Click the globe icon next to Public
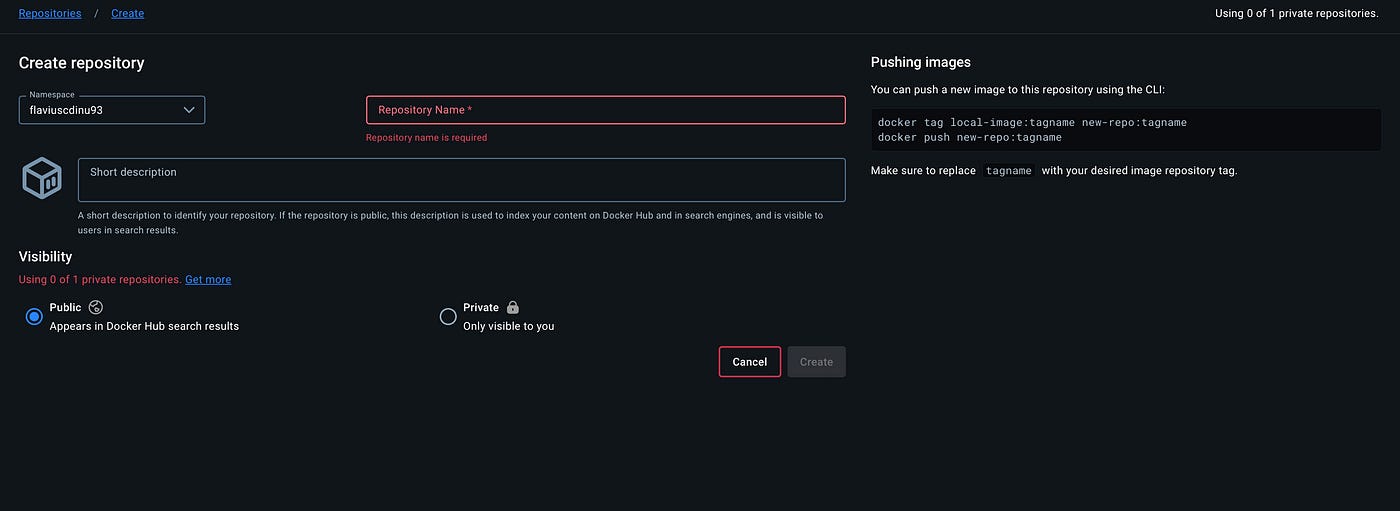 point(96,307)
